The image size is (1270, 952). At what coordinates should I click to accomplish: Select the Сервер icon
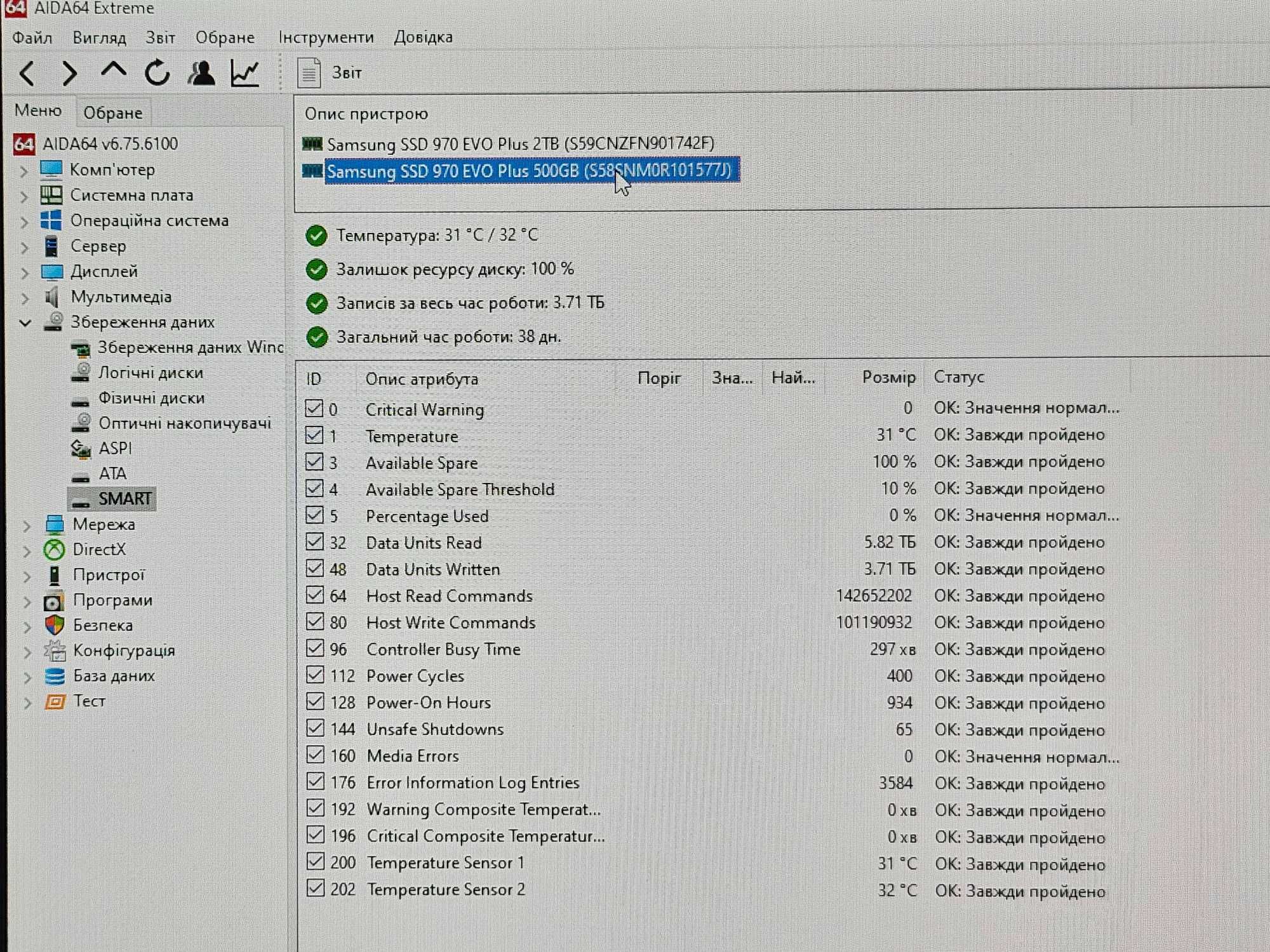[51, 246]
